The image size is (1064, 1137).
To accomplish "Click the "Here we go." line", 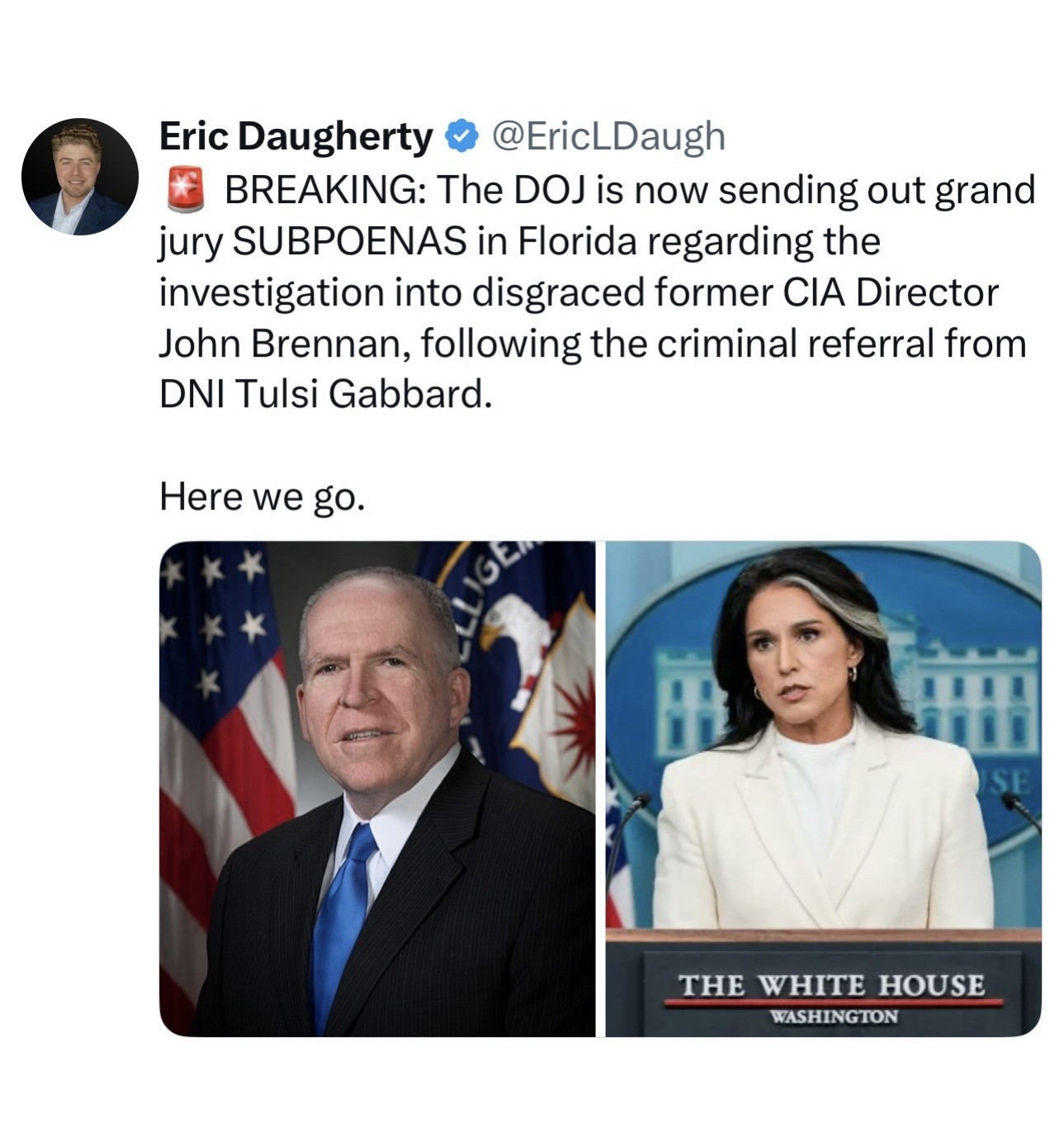I will pos(261,496).
